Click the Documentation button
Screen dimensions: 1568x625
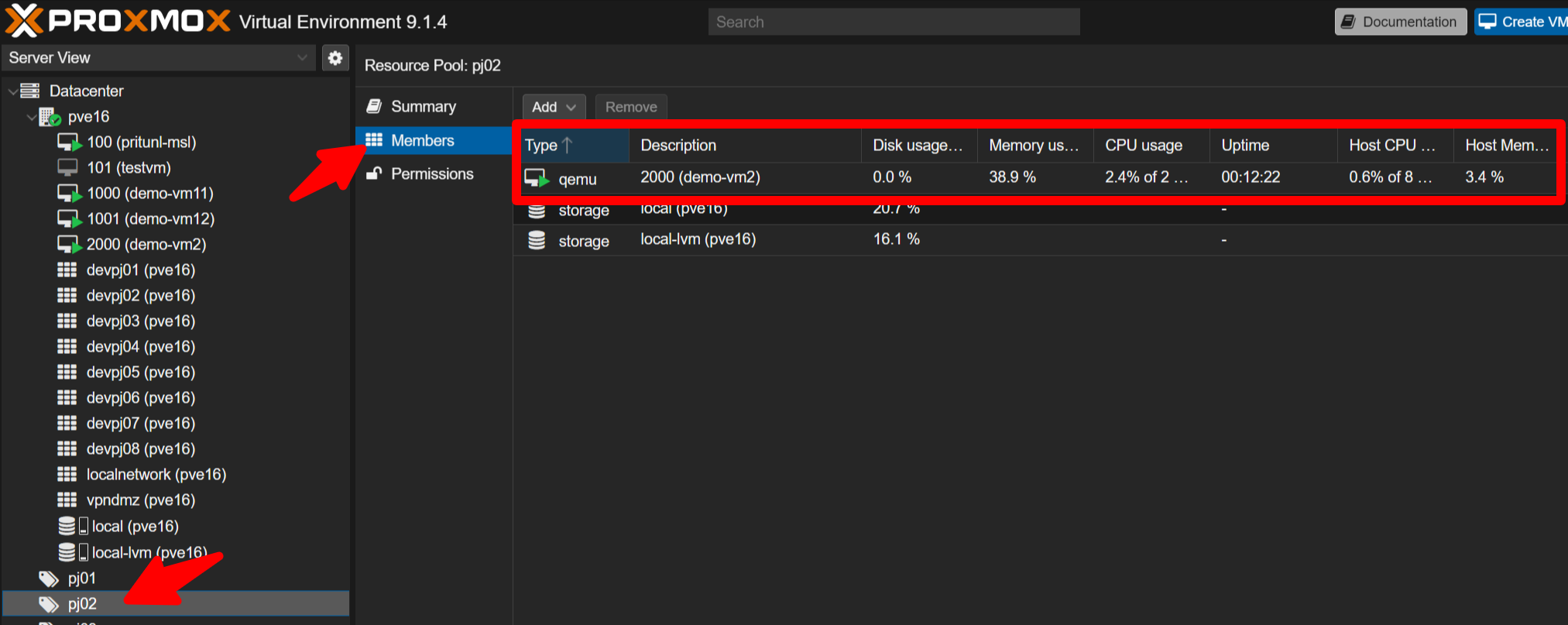pyautogui.click(x=1400, y=22)
